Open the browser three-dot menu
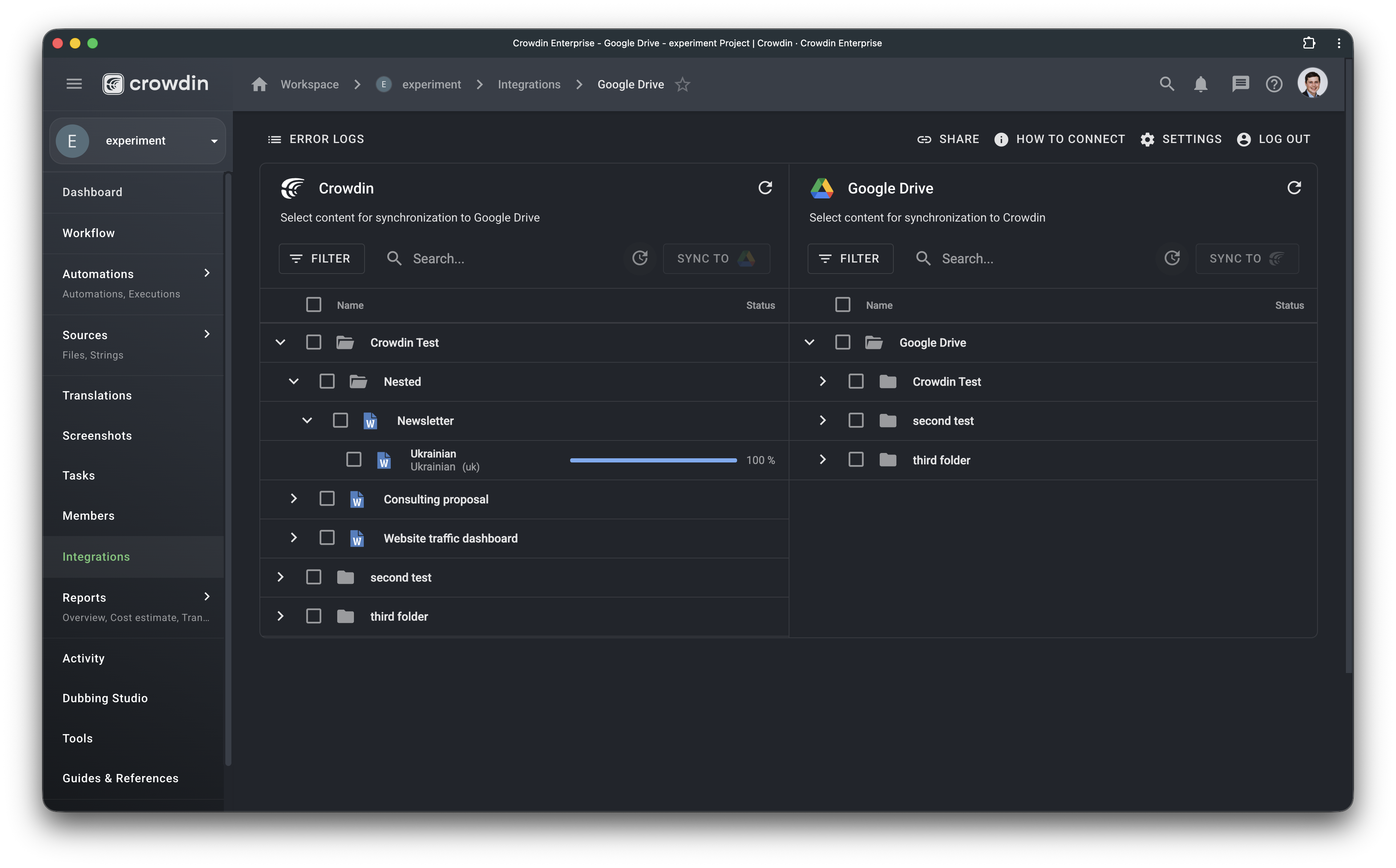This screenshot has height=868, width=1396. pyautogui.click(x=1339, y=43)
